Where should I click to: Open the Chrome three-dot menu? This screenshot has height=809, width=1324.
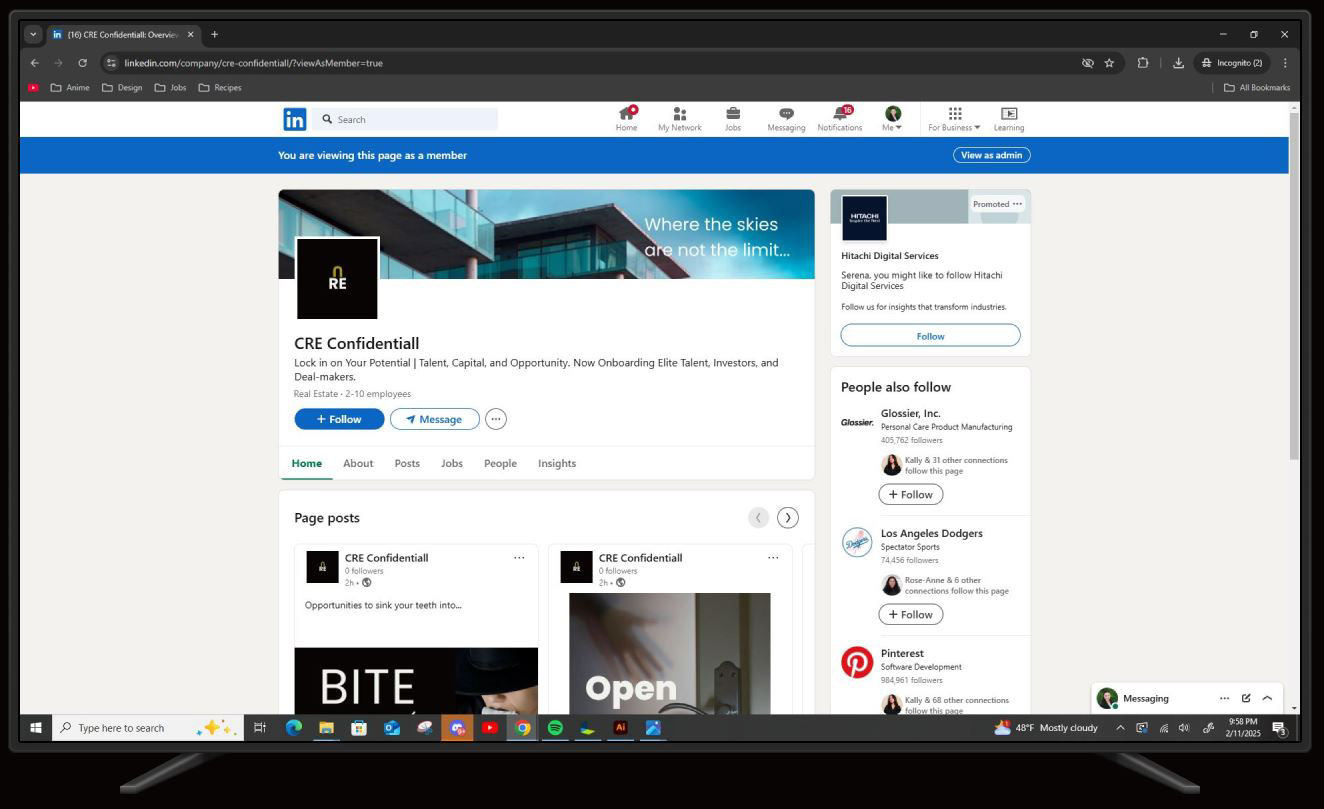(1285, 63)
